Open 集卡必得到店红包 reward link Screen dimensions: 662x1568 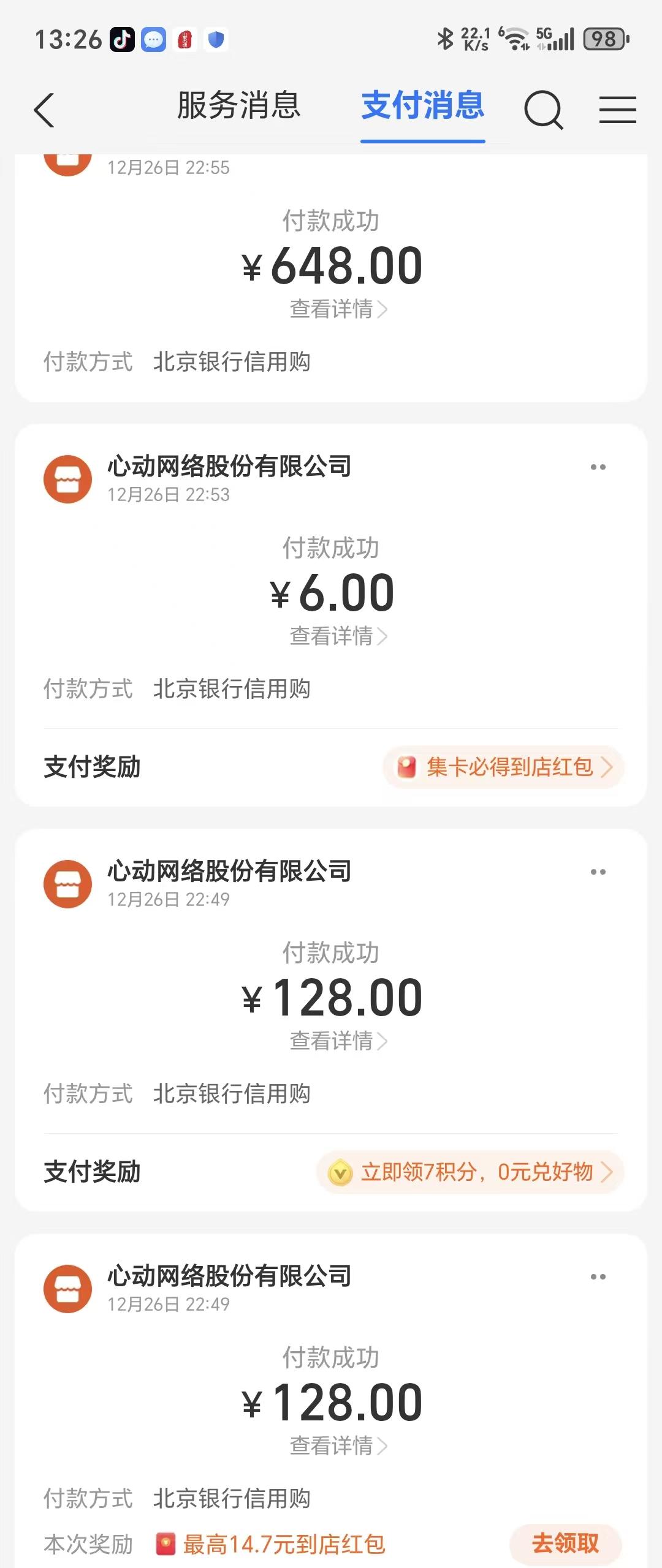tap(509, 767)
